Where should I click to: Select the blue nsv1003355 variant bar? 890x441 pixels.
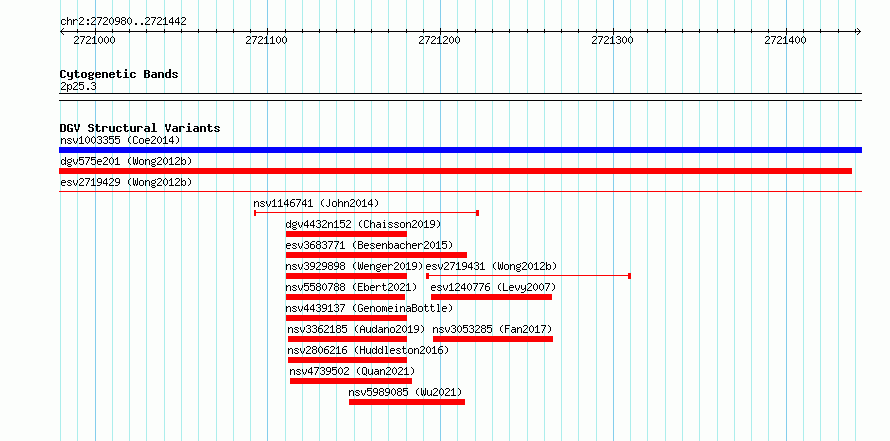pos(460,150)
